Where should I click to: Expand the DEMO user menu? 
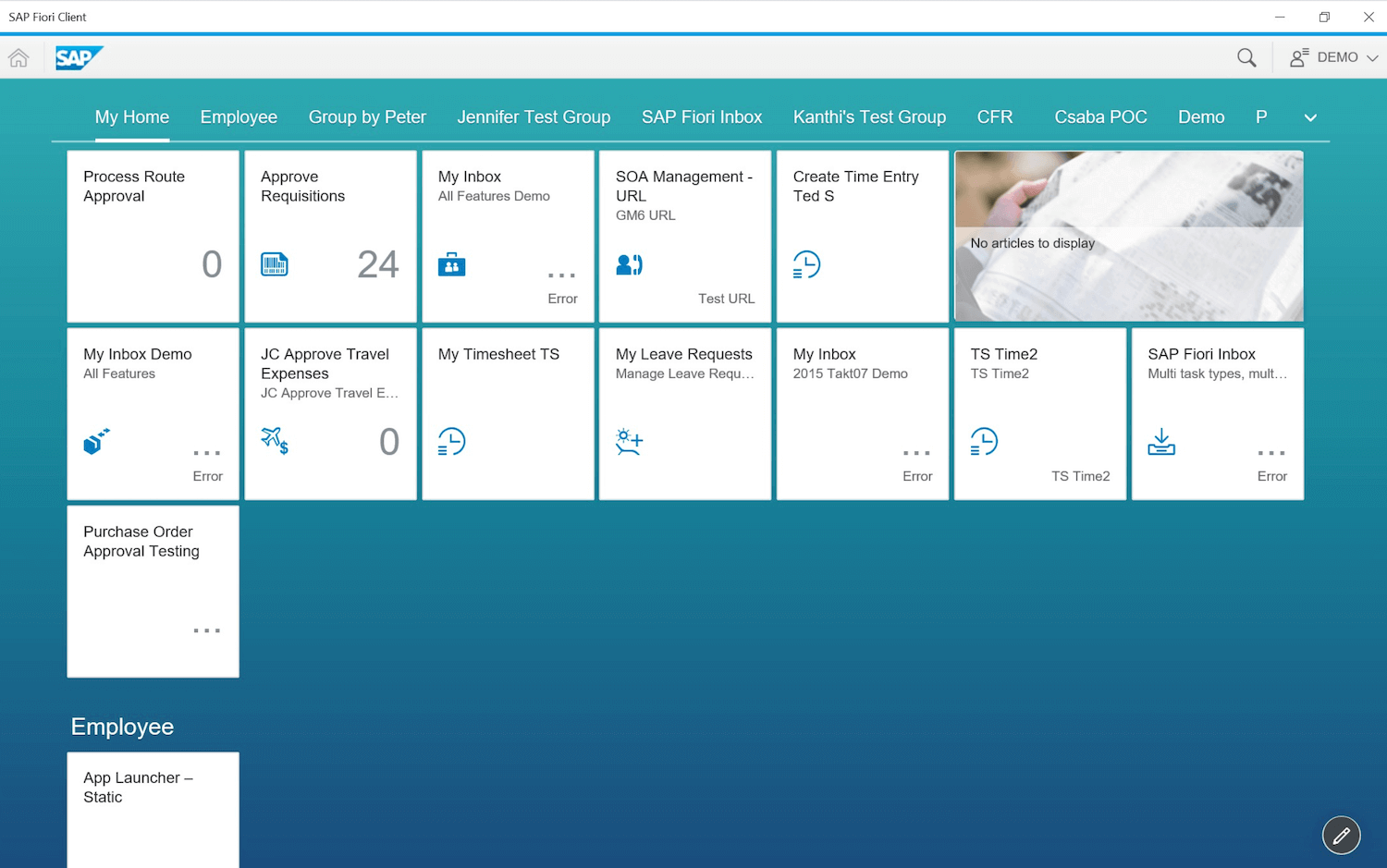tap(1332, 56)
